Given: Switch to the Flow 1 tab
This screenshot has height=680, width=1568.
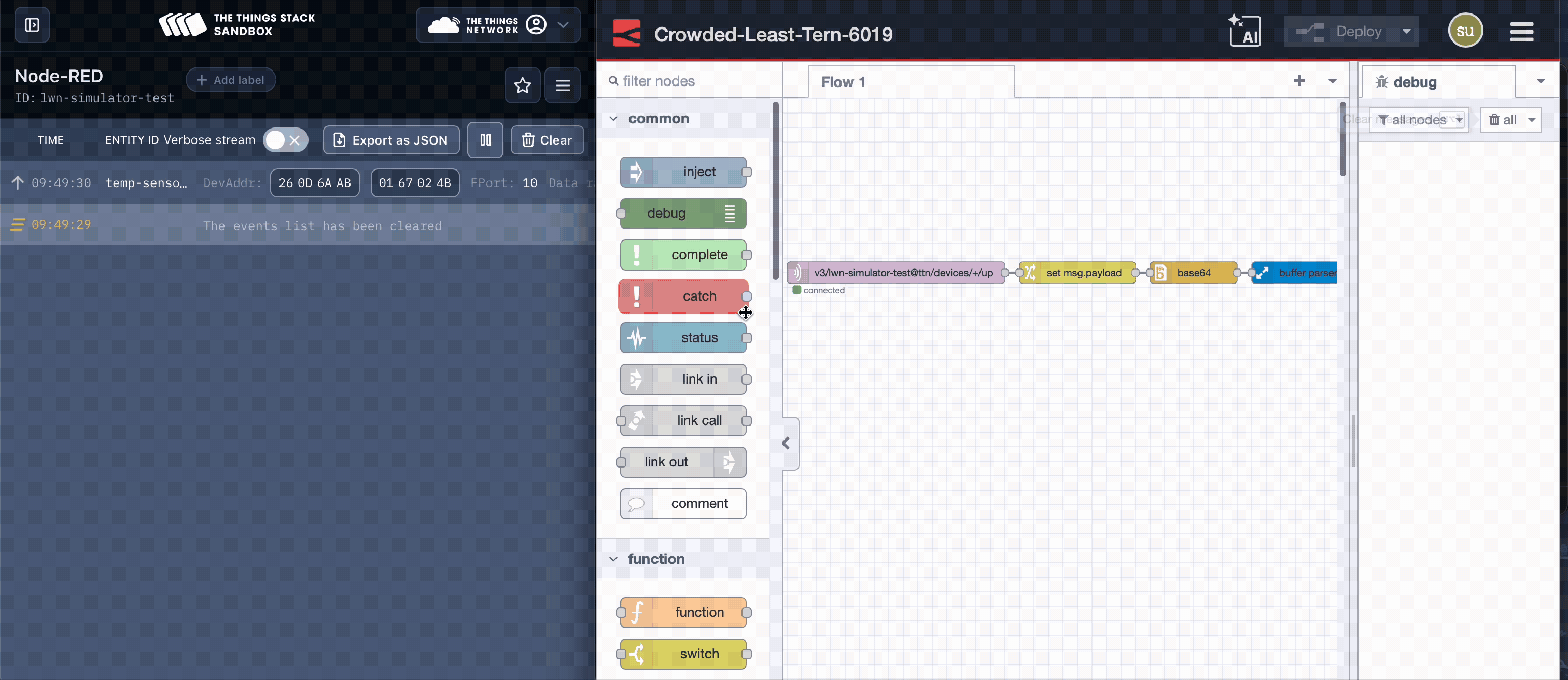Looking at the screenshot, I should pyautogui.click(x=843, y=81).
